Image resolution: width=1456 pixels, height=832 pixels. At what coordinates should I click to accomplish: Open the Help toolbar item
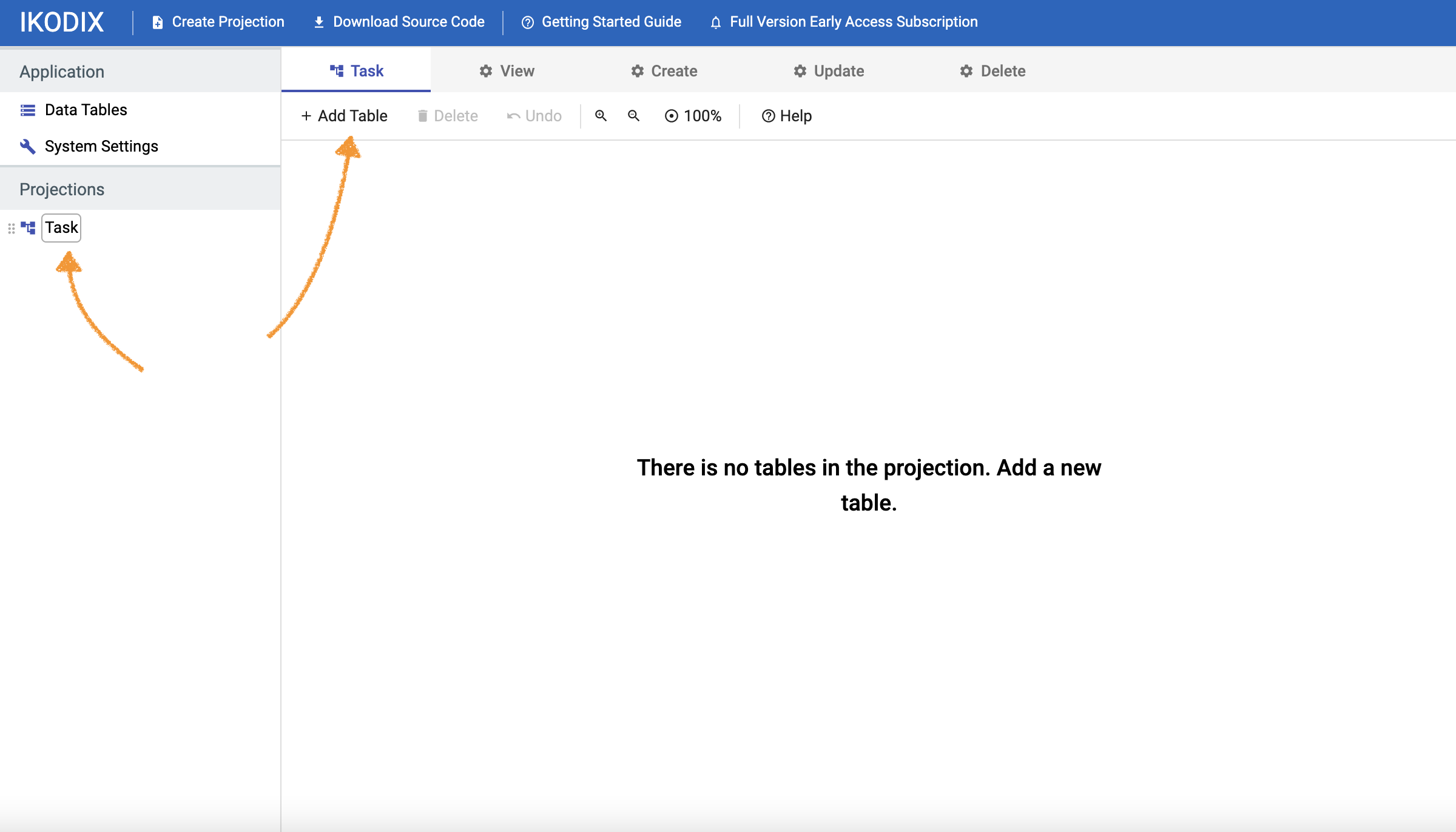tap(786, 115)
